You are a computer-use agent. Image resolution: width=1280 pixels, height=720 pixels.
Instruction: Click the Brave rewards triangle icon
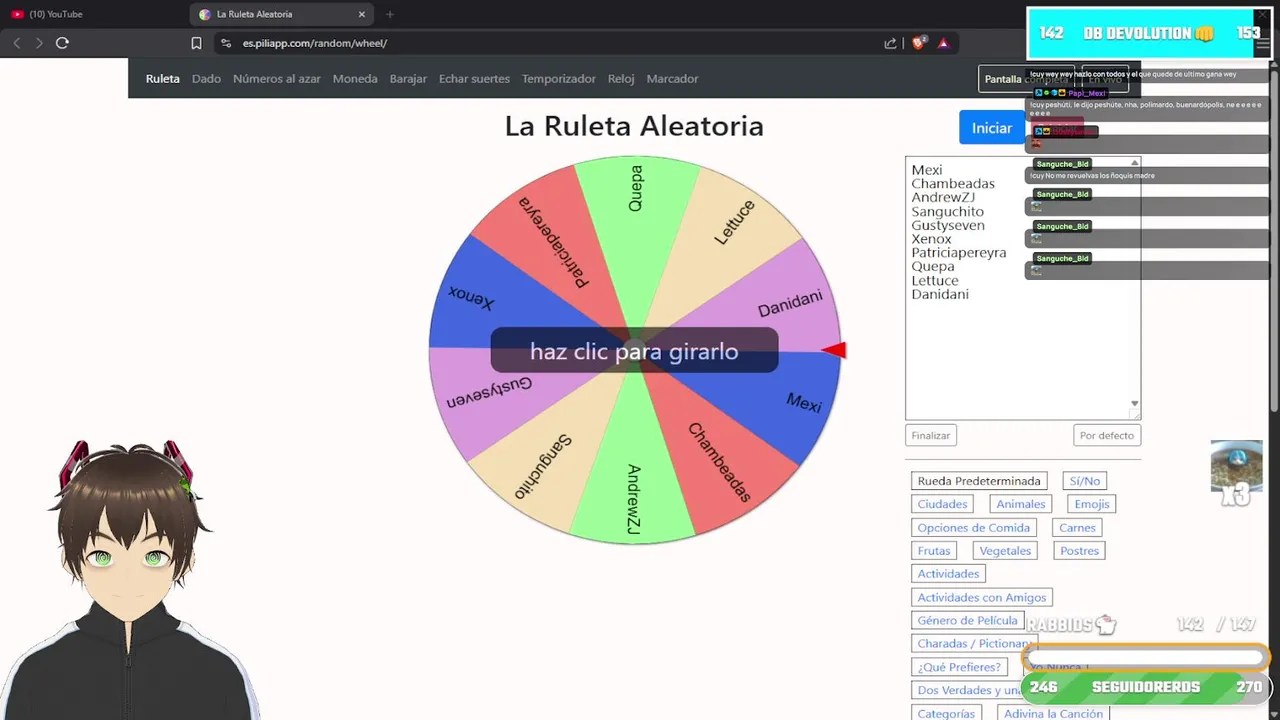[x=943, y=43]
